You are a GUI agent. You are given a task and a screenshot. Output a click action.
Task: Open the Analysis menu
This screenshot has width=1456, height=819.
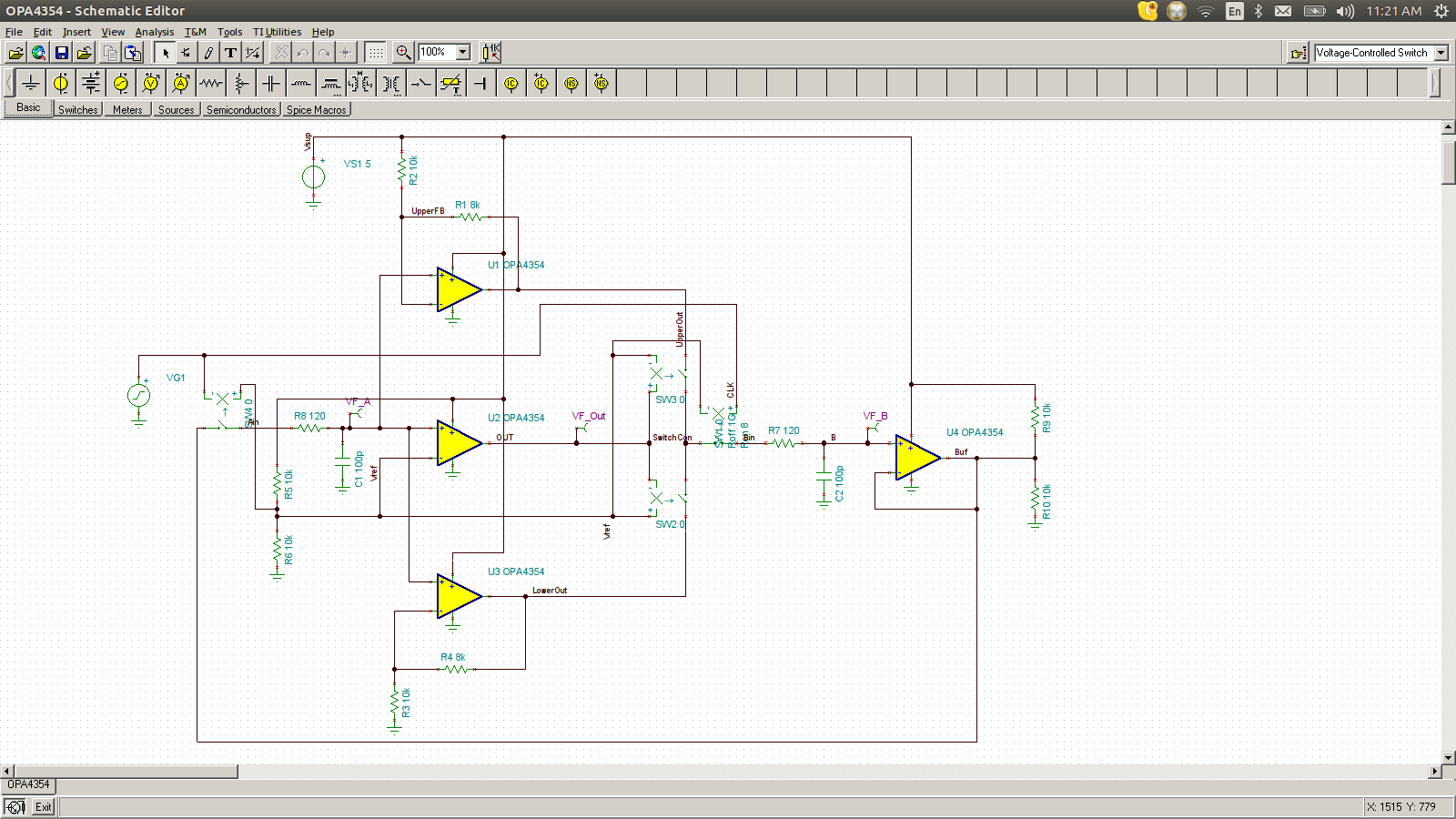coord(155,31)
